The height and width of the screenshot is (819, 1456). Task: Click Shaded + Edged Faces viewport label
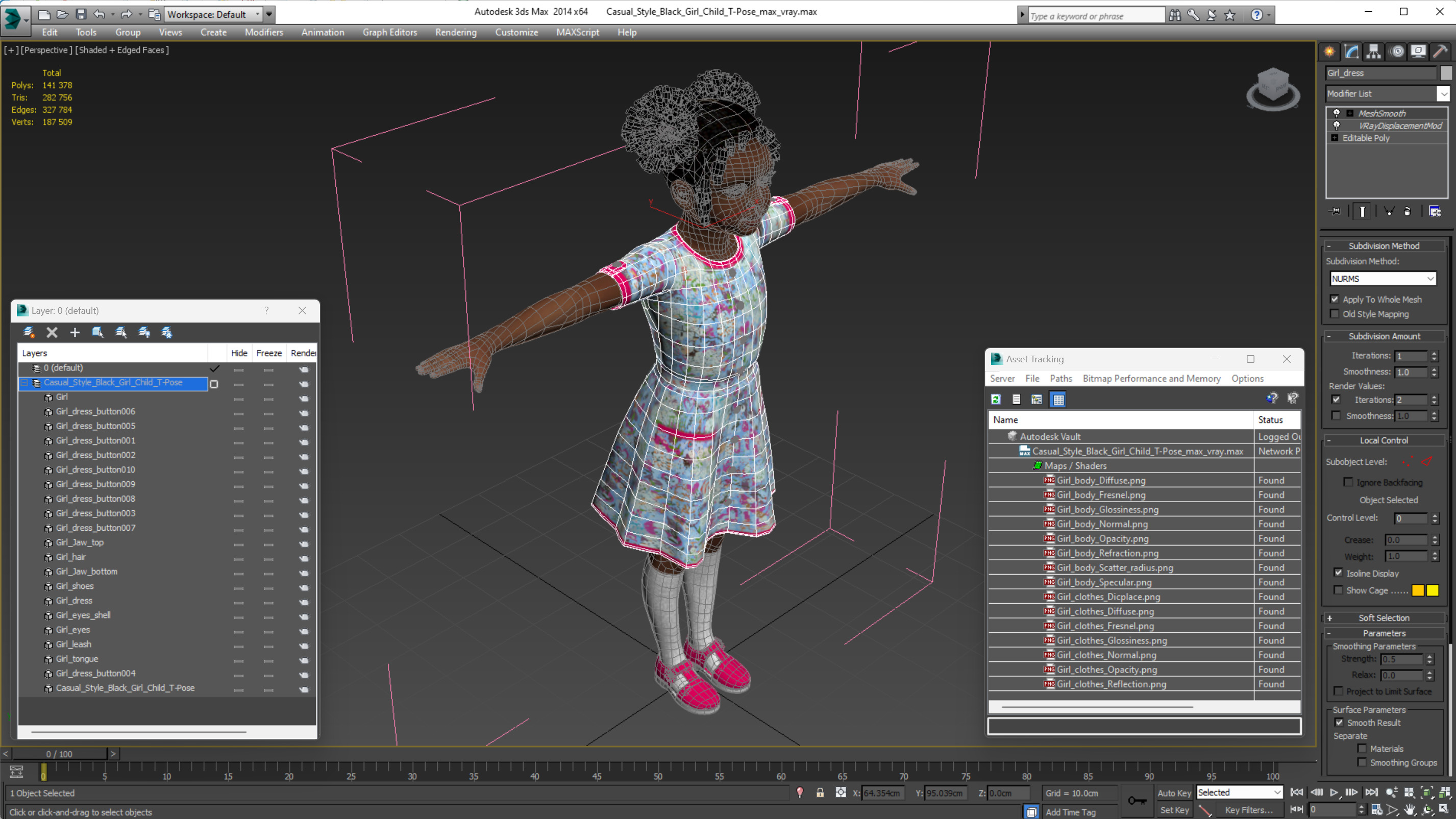point(121,49)
